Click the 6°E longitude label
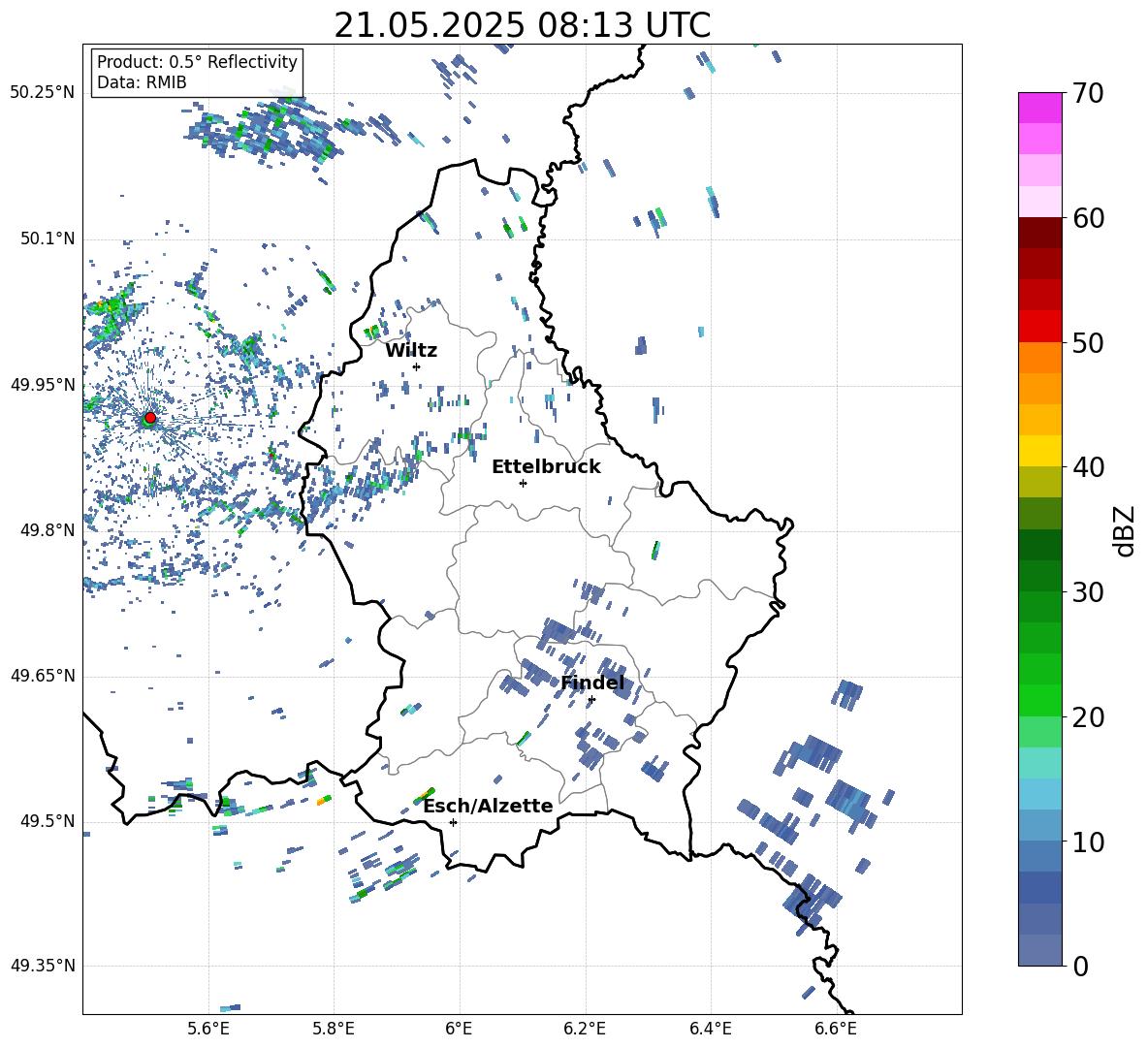Viewport: 1148px width, 1048px height. 459,1029
